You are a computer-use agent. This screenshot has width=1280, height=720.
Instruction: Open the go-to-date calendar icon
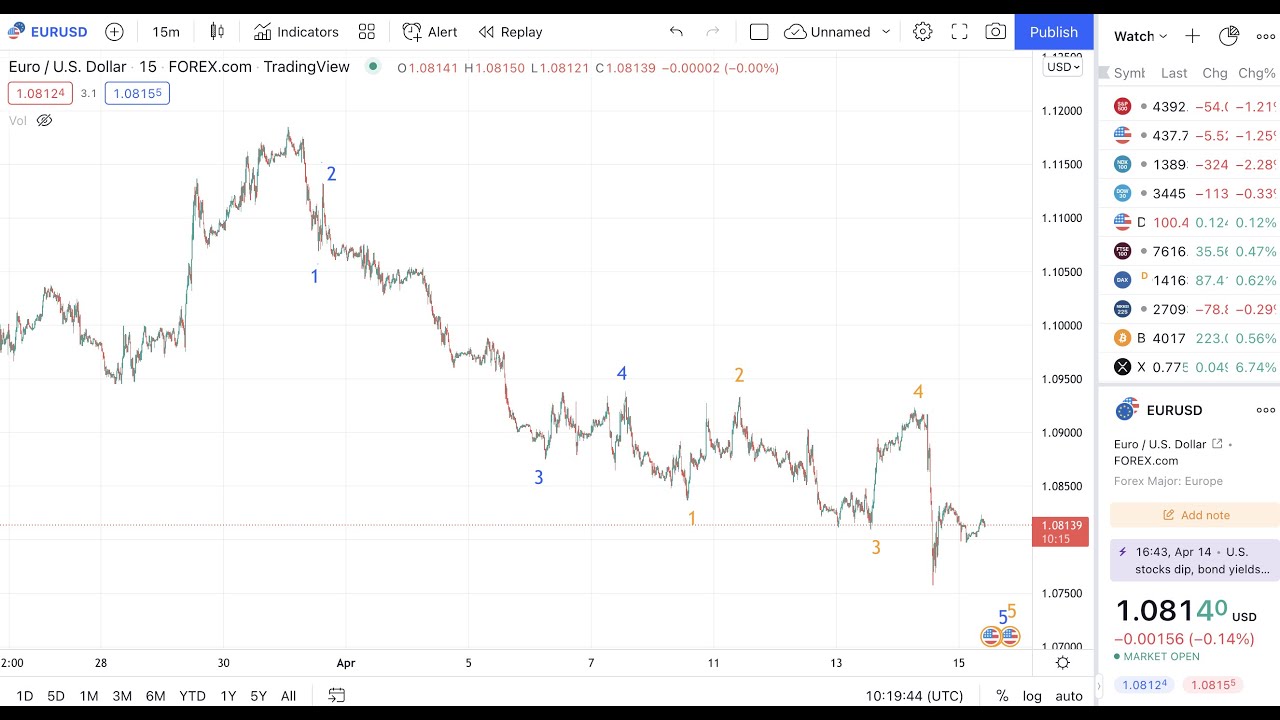(x=337, y=695)
